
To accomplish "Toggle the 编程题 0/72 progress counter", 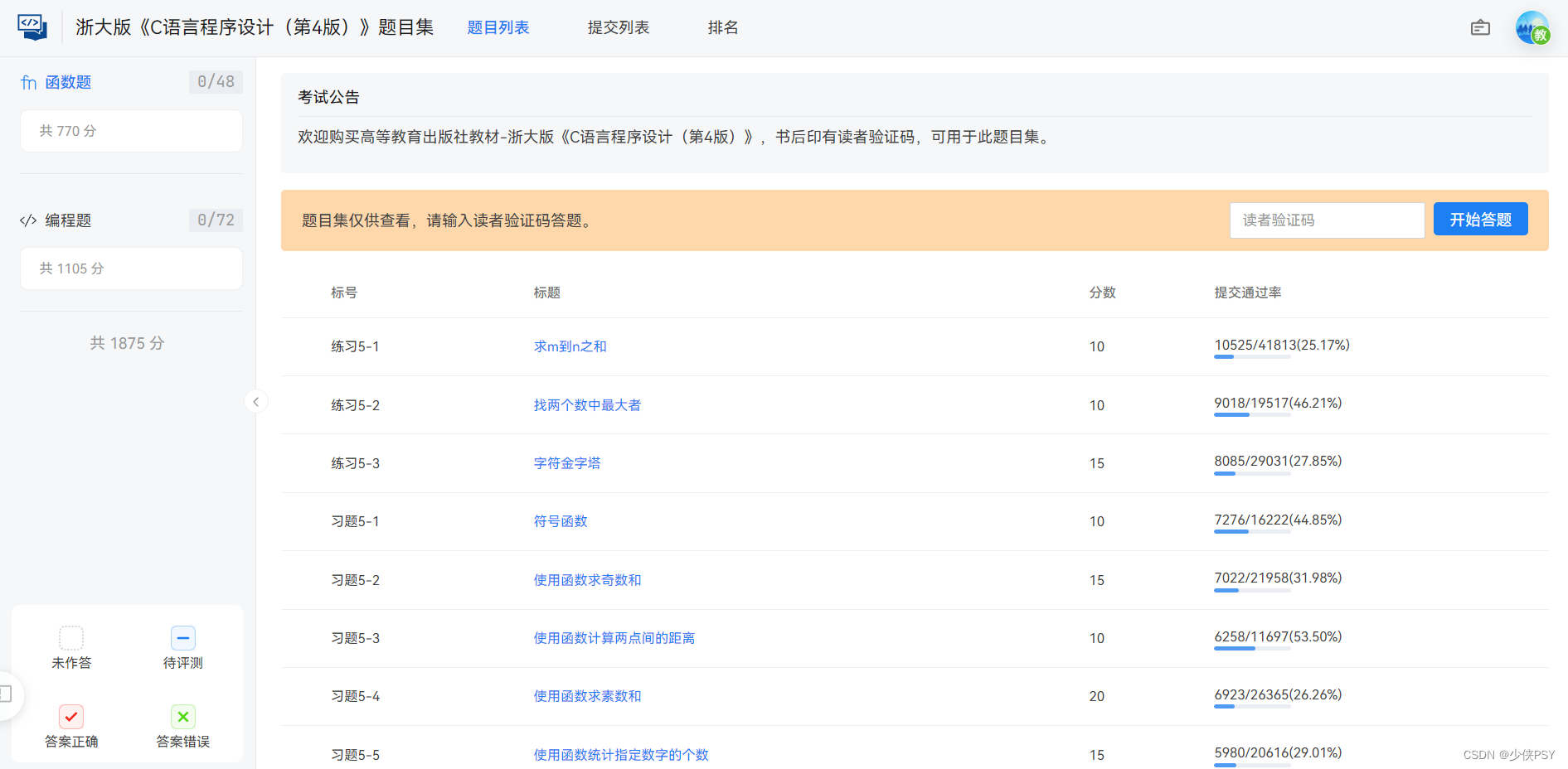I will [216, 220].
